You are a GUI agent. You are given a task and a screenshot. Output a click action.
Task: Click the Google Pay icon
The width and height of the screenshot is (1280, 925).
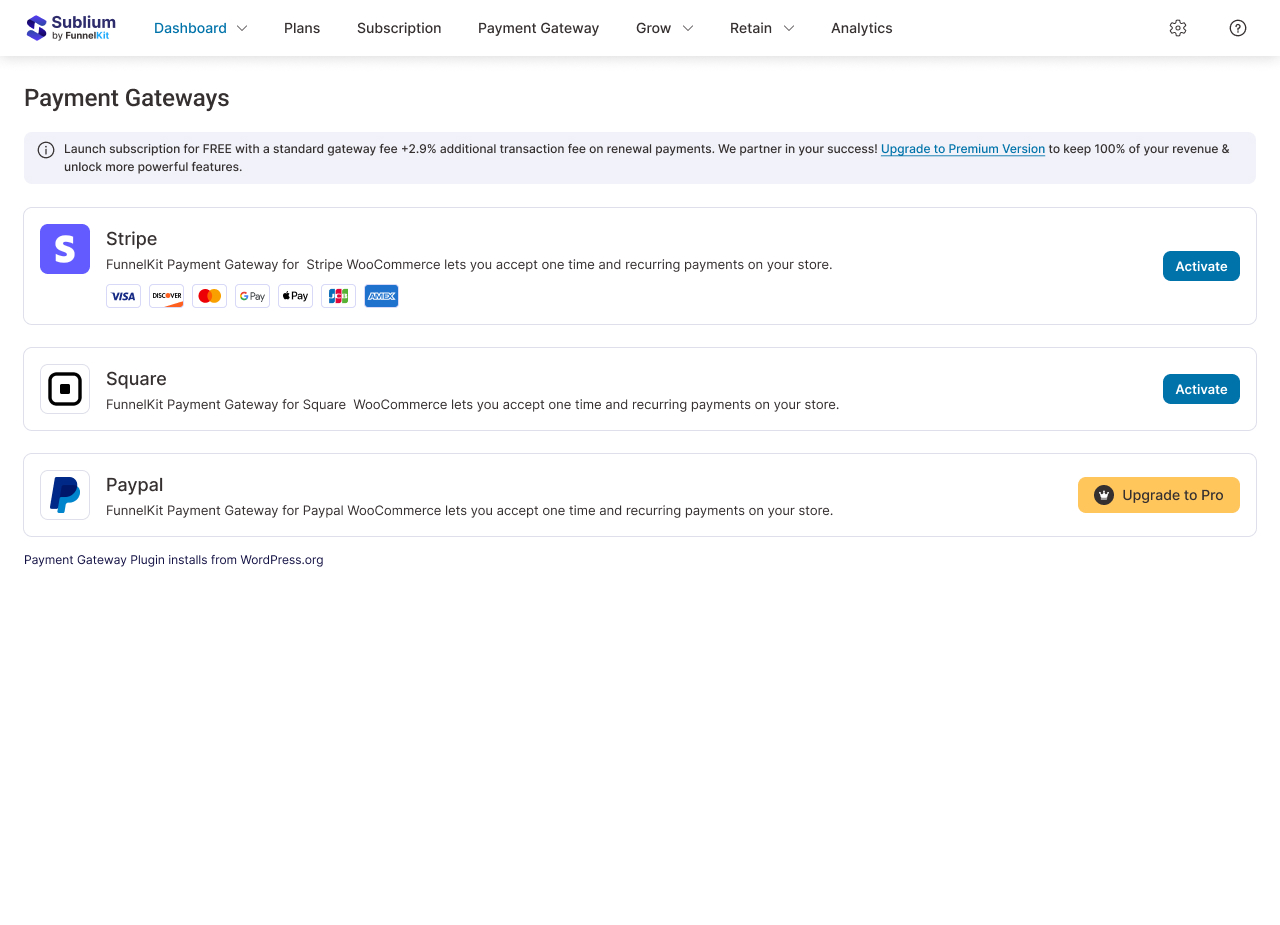[x=252, y=296]
